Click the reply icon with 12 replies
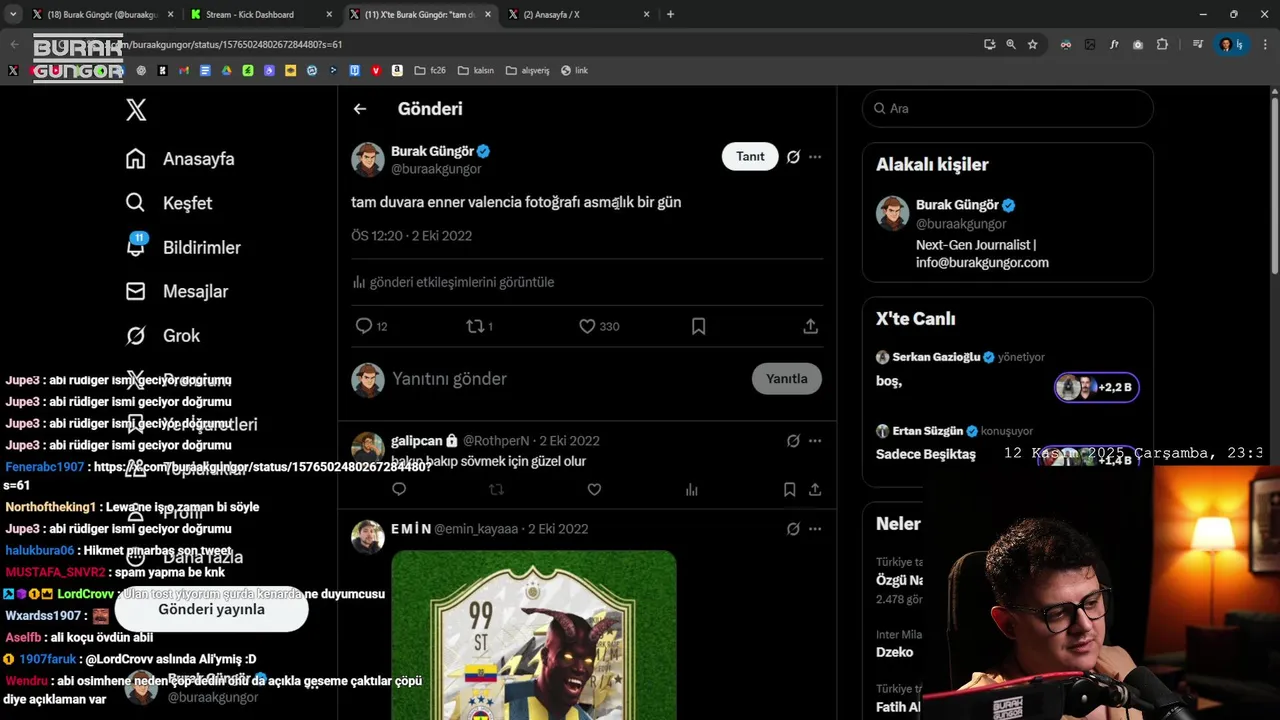Viewport: 1280px width, 720px height. [364, 326]
